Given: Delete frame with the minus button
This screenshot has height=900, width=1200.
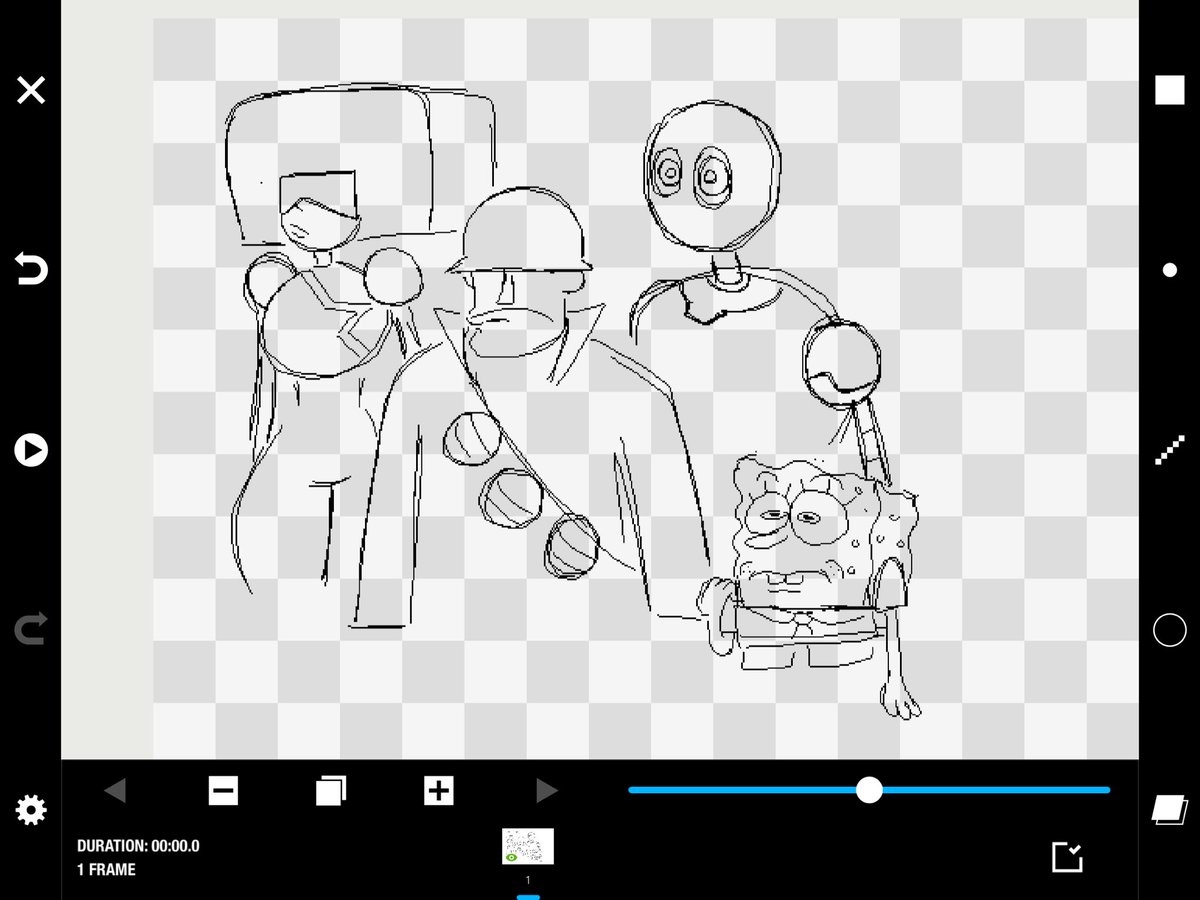Looking at the screenshot, I should click(x=223, y=791).
